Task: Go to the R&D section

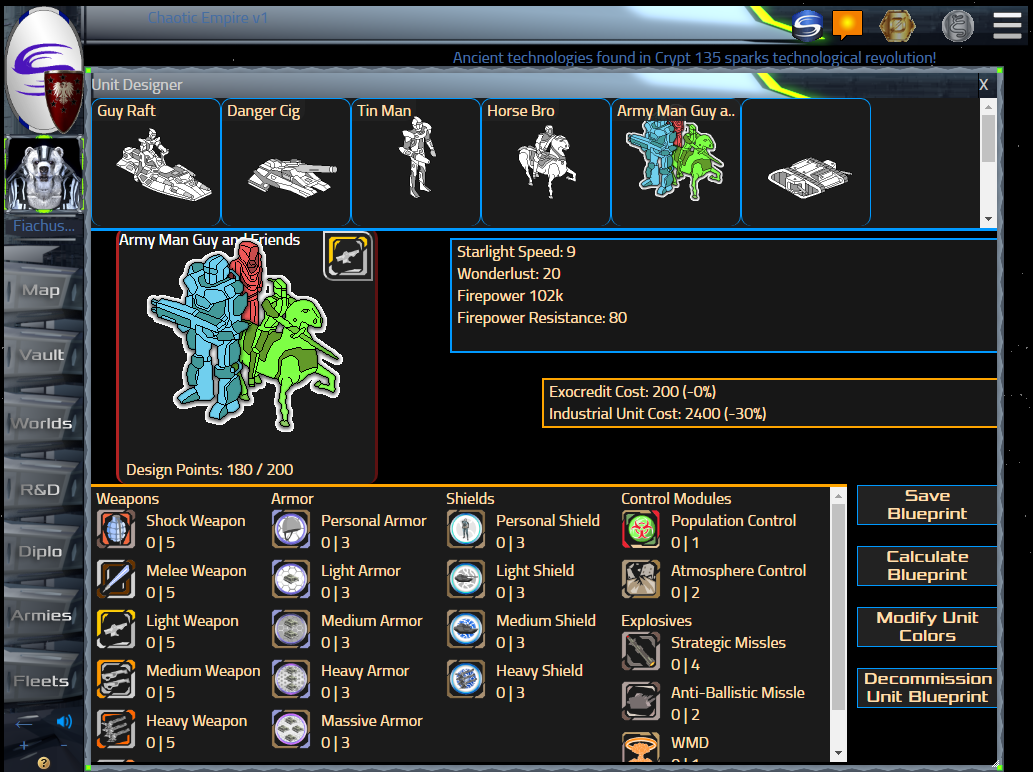Action: 42,490
